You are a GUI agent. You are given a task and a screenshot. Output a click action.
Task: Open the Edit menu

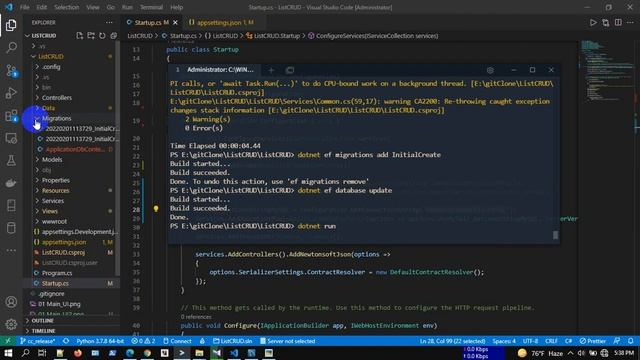(41, 7)
